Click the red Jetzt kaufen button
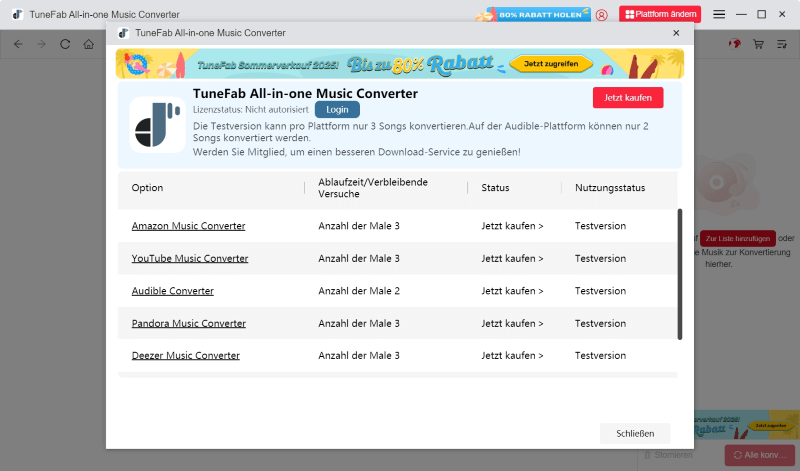 point(628,97)
